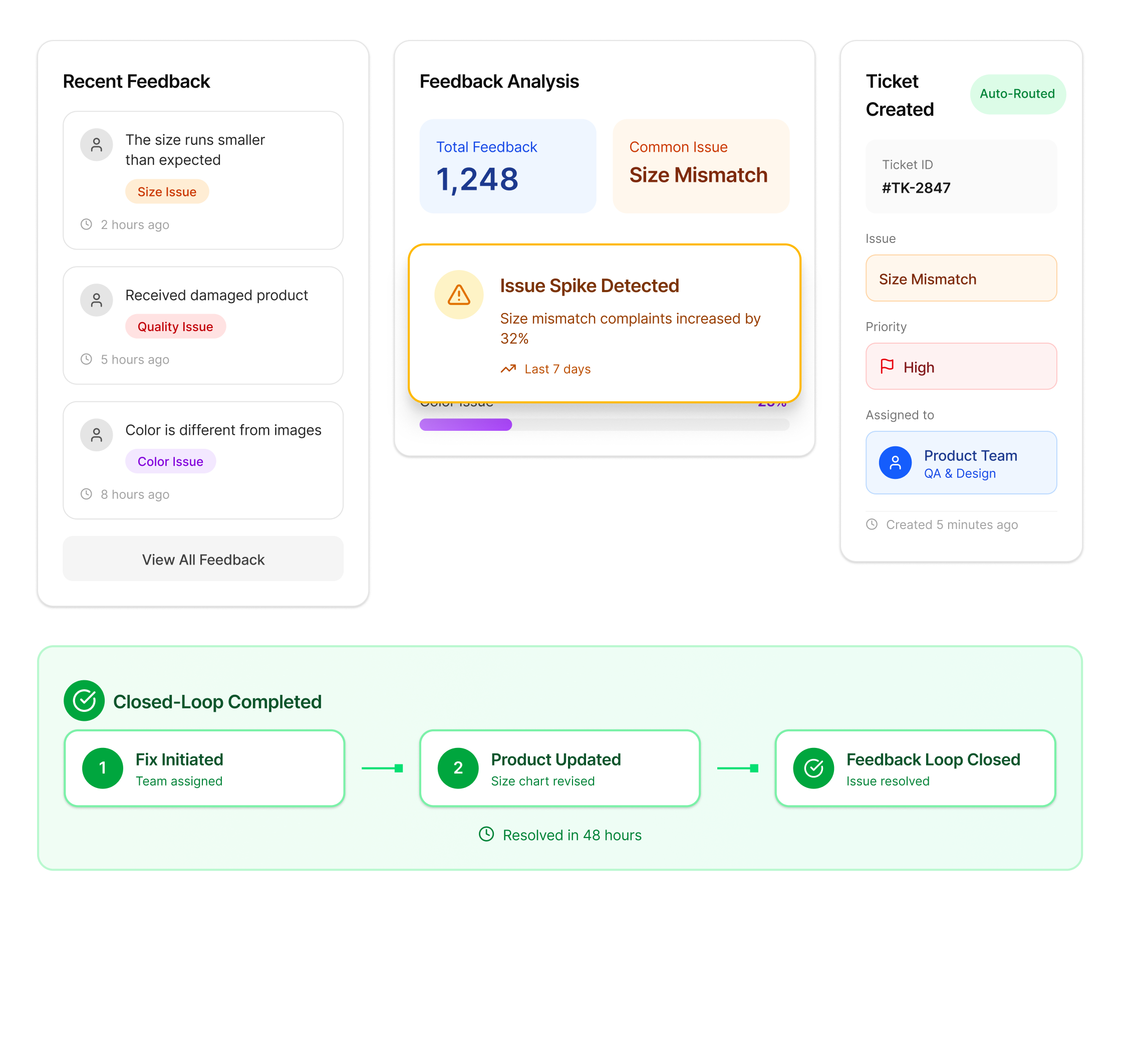Click the Size Mismatch issue field in ticket

click(x=961, y=279)
